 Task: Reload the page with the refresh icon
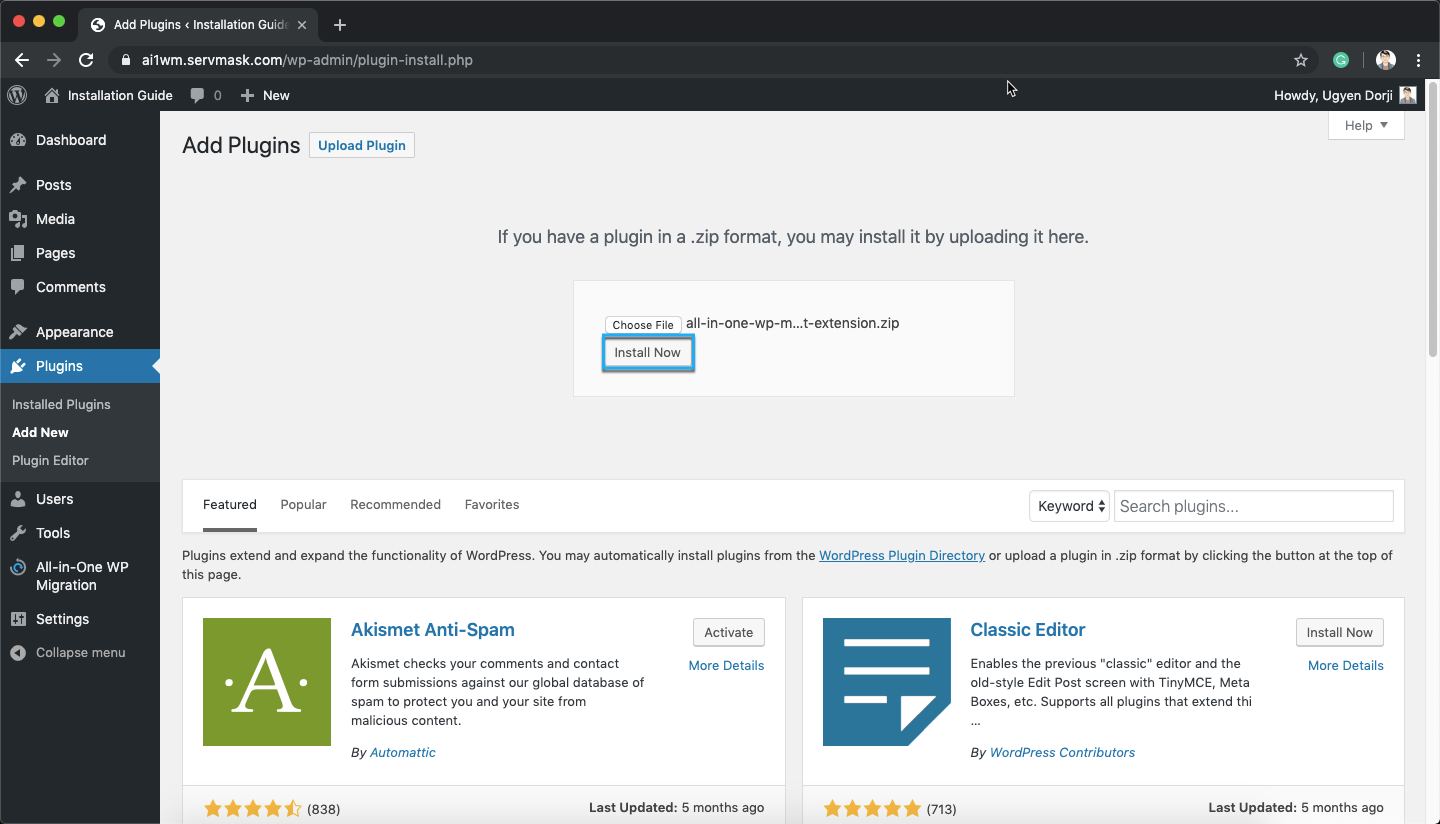tap(86, 60)
